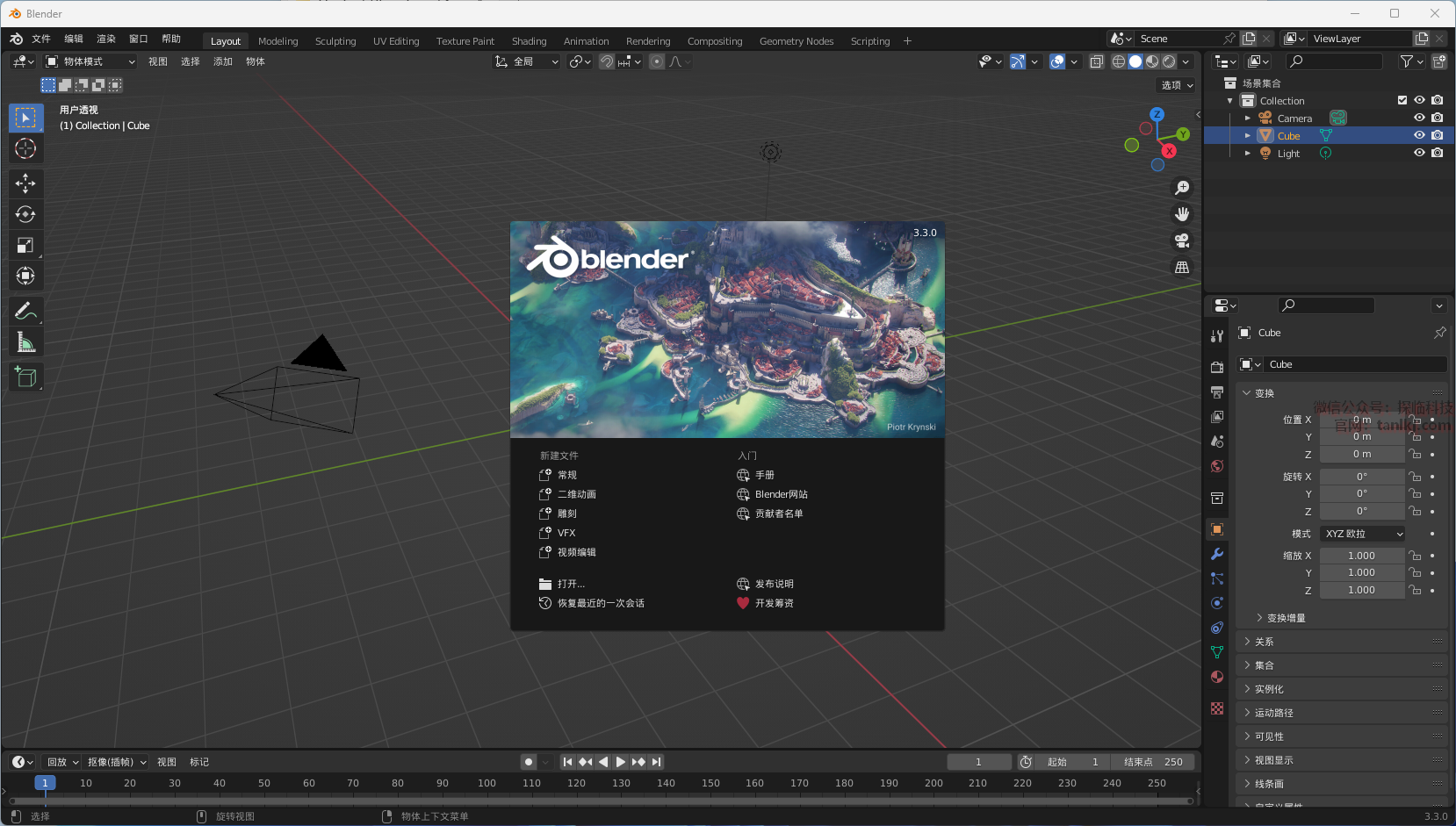The width and height of the screenshot is (1456, 826).
Task: Expand the Relations panel
Action: (x=1265, y=642)
